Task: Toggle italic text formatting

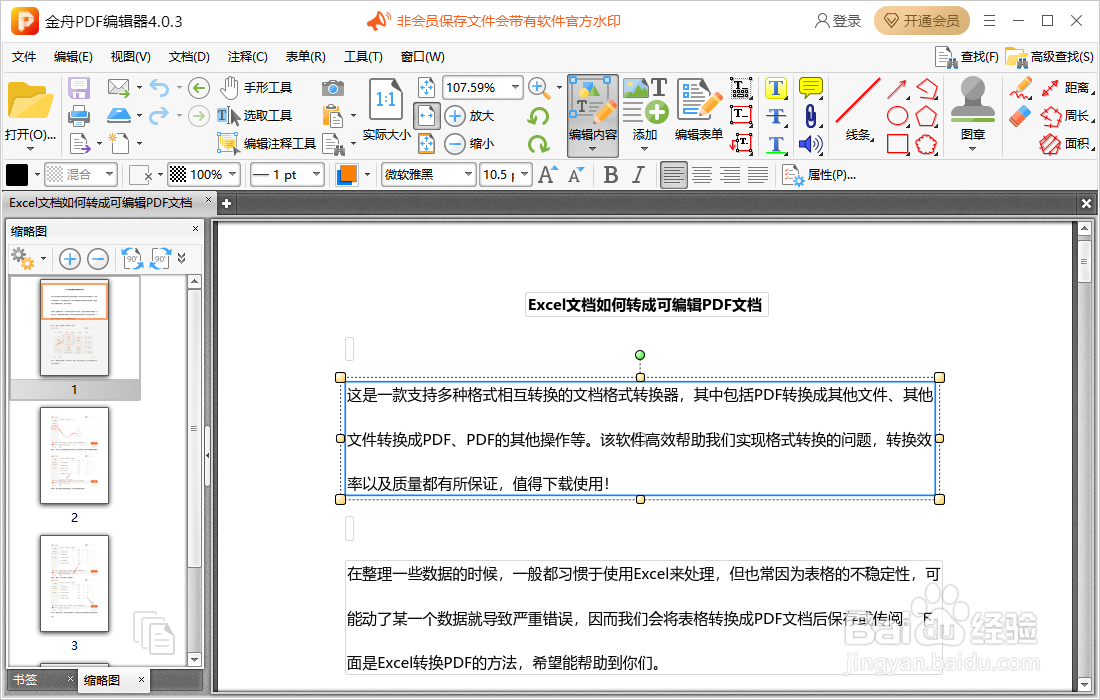Action: point(638,175)
